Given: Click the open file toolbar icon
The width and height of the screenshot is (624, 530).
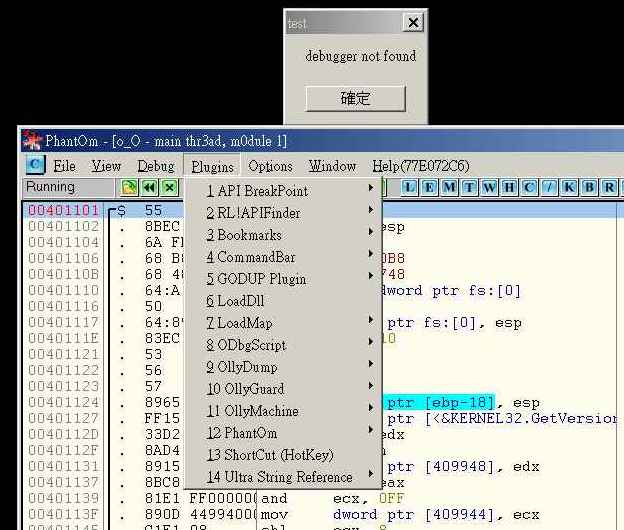Looking at the screenshot, I should point(129,187).
